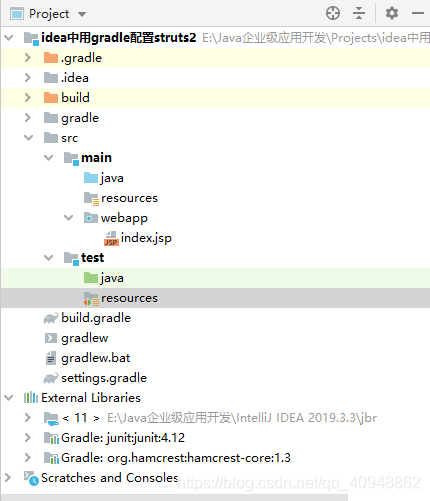
Task: Click the elephant icon of build.gradle
Action: tap(51, 318)
